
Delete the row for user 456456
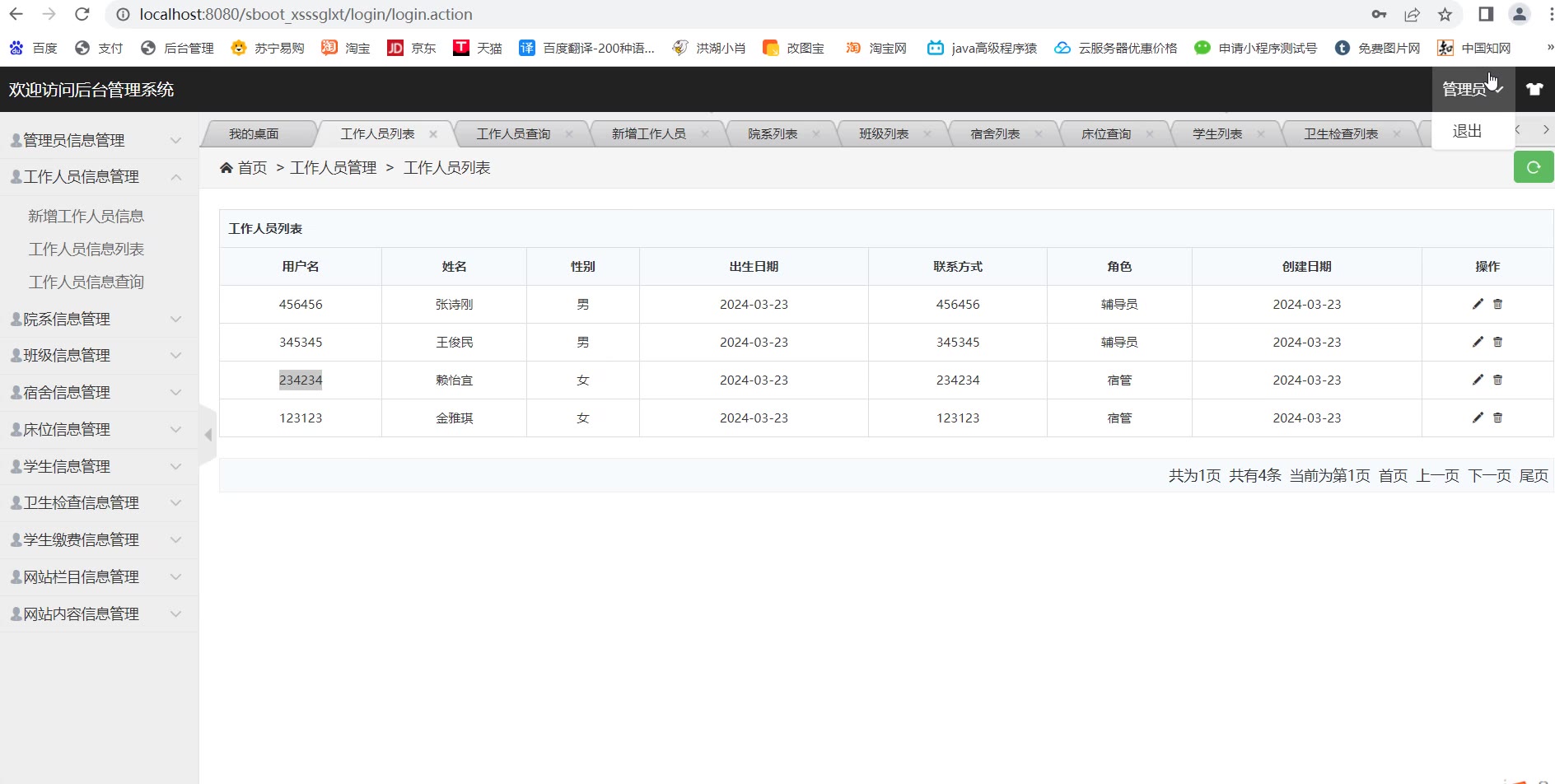tap(1498, 304)
